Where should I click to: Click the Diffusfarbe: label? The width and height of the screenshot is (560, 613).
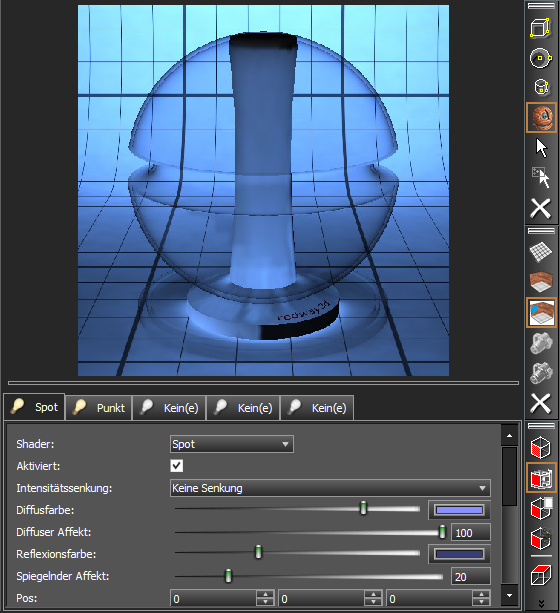[45, 510]
